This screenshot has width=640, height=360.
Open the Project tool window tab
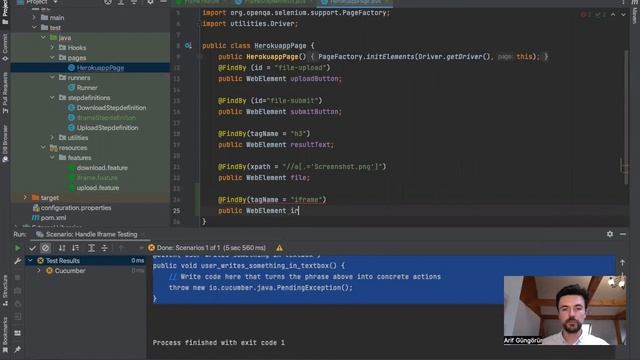[5, 12]
